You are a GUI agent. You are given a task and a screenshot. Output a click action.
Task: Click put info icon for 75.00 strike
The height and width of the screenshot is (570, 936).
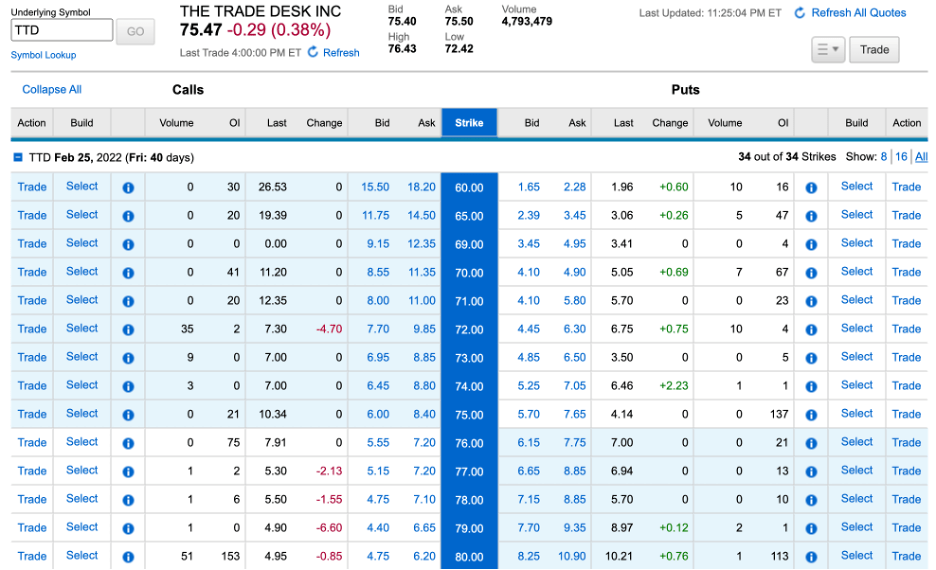pos(811,415)
